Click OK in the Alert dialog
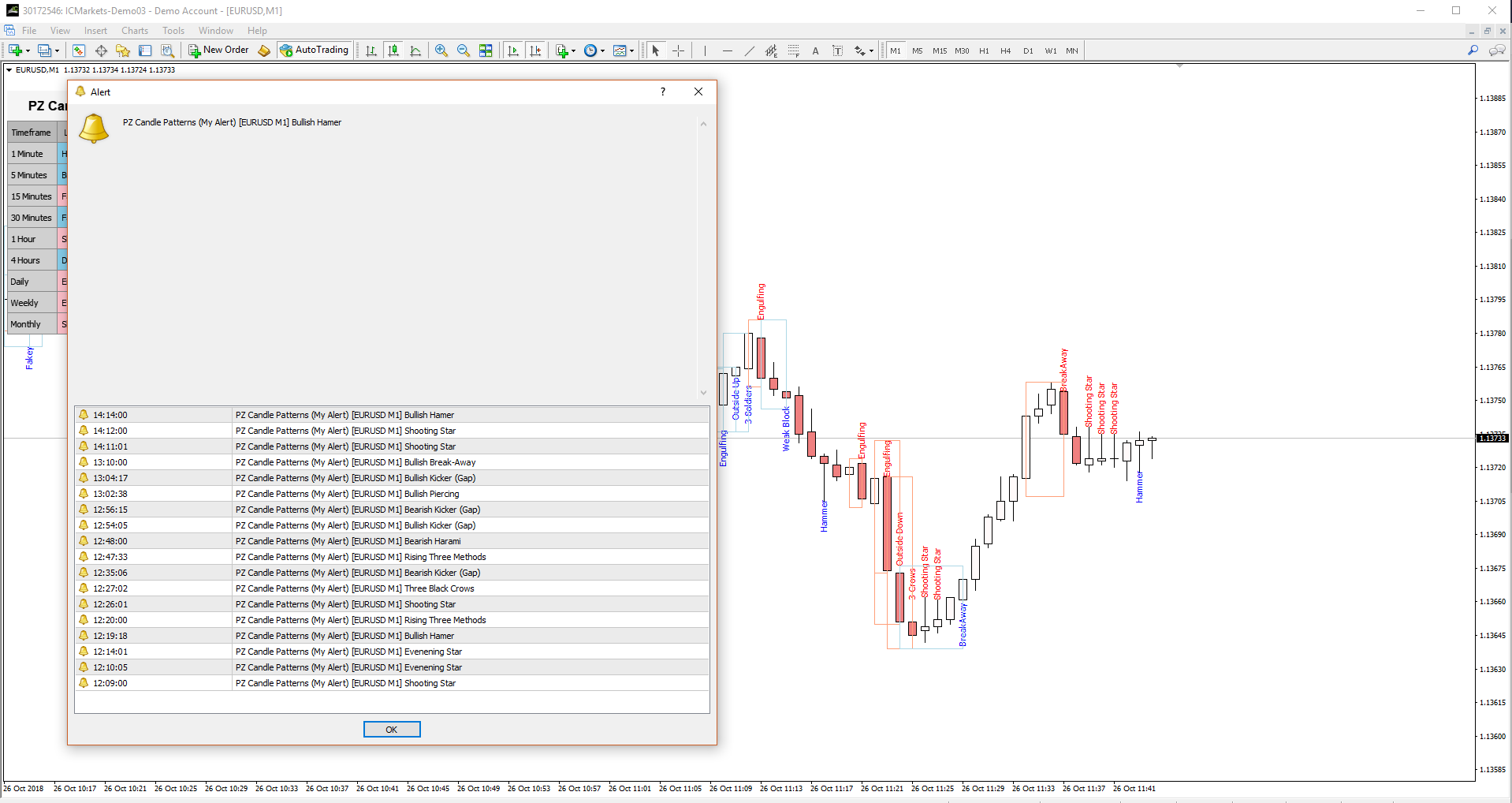This screenshot has width=1512, height=803. click(x=392, y=730)
